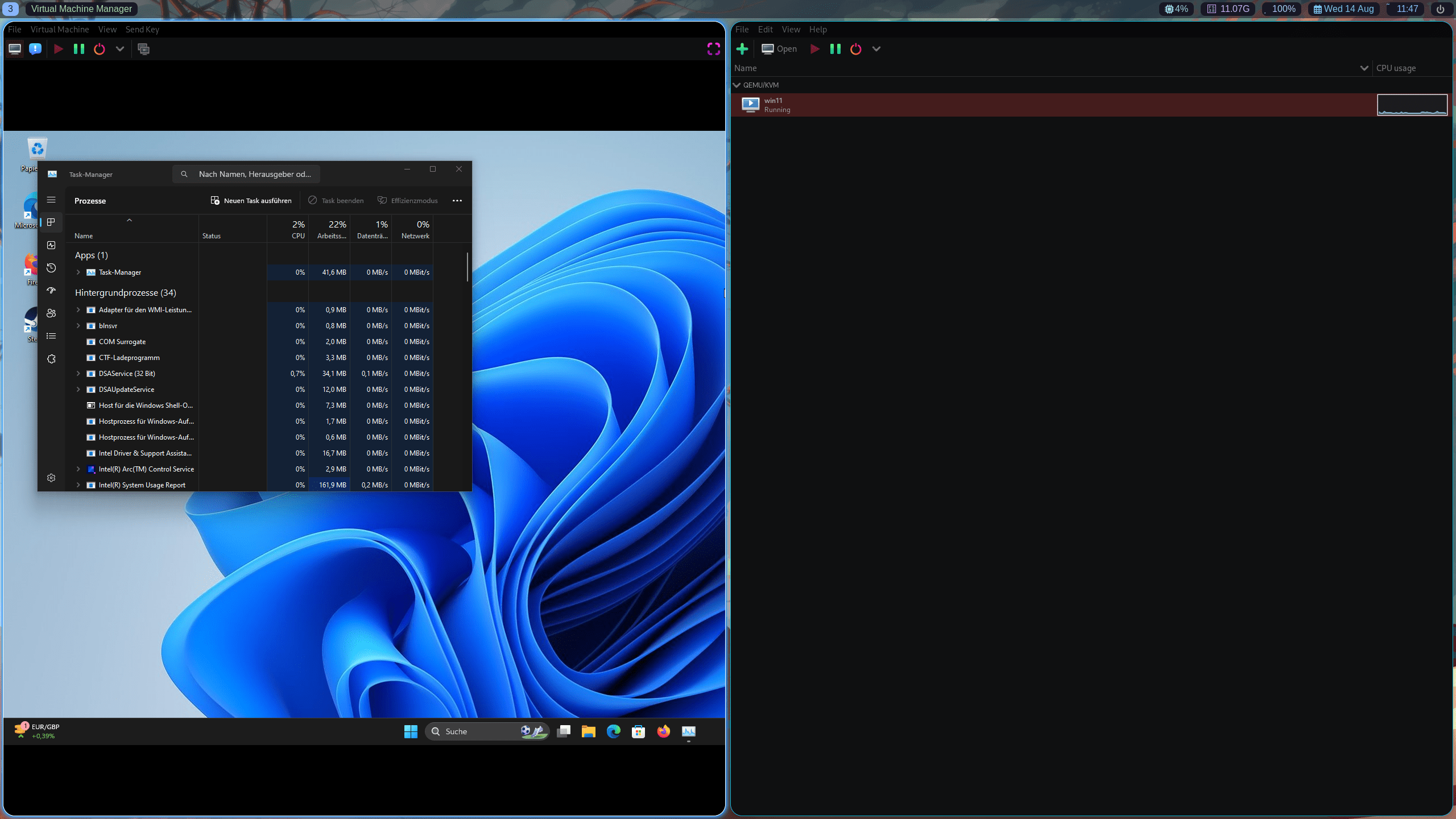Open the Send Key menu
Image resolution: width=1456 pixels, height=819 pixels.
(x=142, y=30)
